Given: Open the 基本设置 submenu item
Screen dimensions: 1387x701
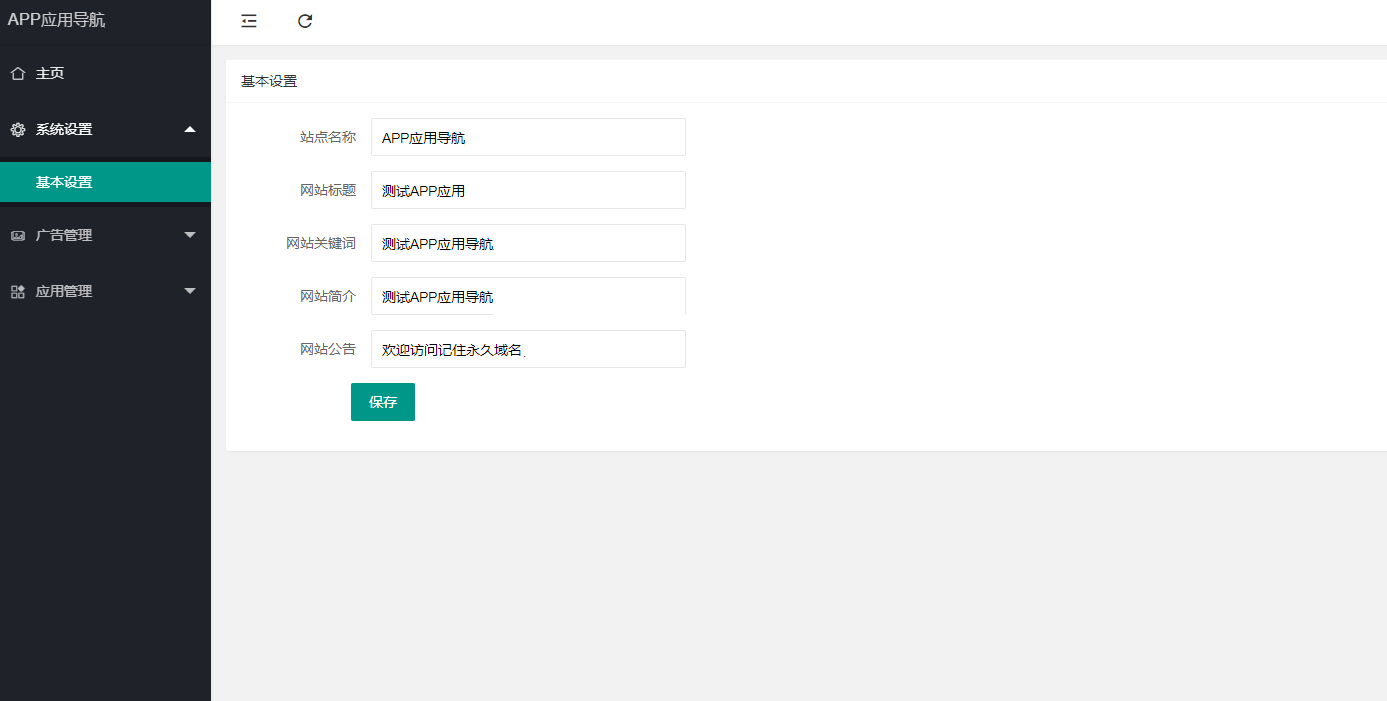Looking at the screenshot, I should [105, 182].
